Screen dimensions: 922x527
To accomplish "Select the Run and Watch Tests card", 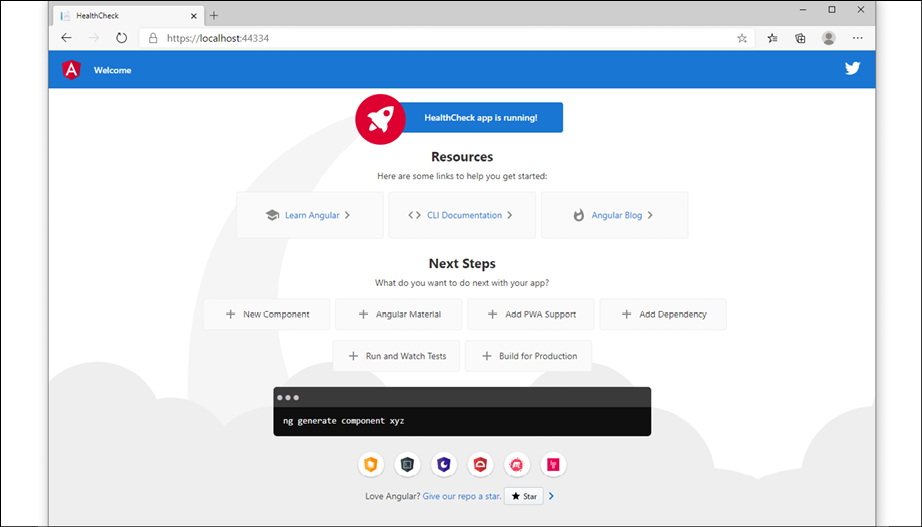I will click(x=396, y=356).
